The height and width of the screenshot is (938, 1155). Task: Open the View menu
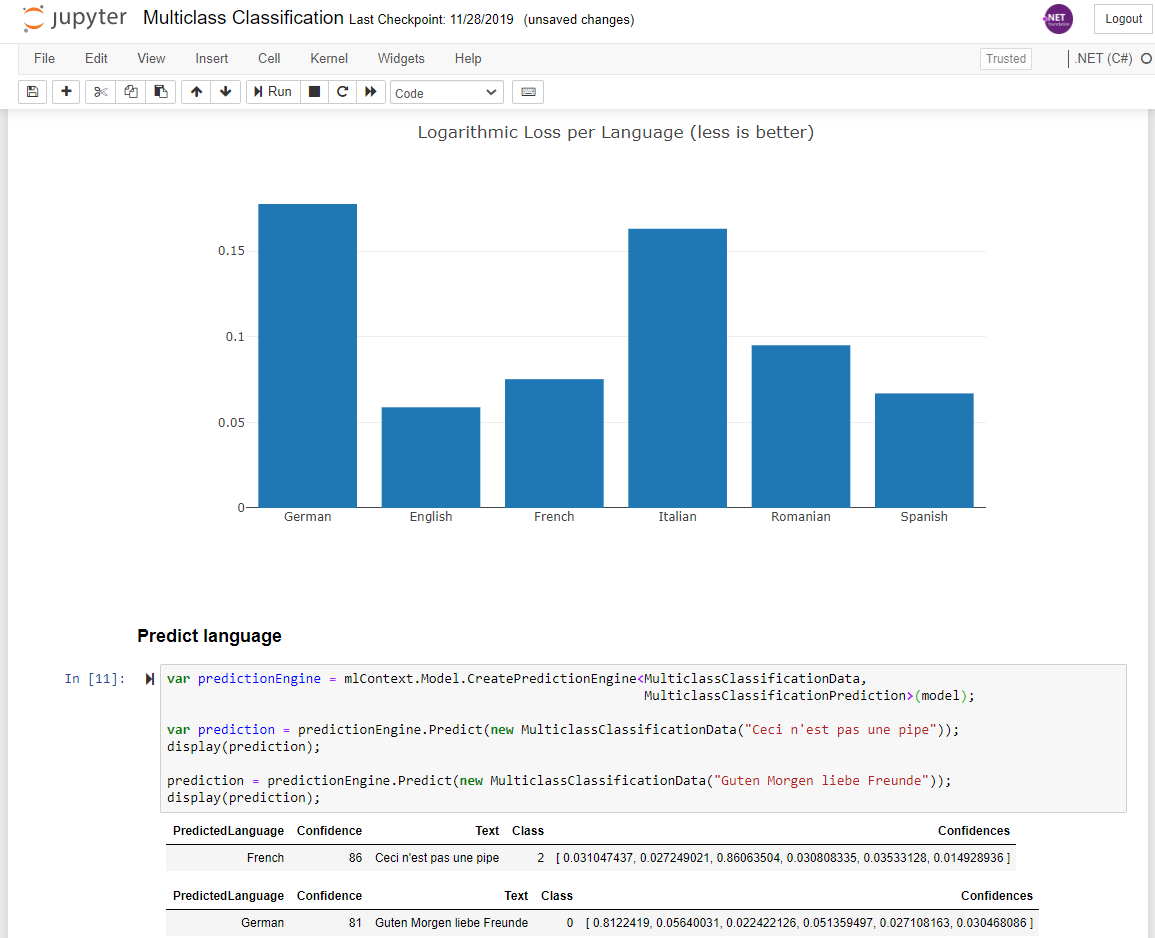pyautogui.click(x=151, y=59)
